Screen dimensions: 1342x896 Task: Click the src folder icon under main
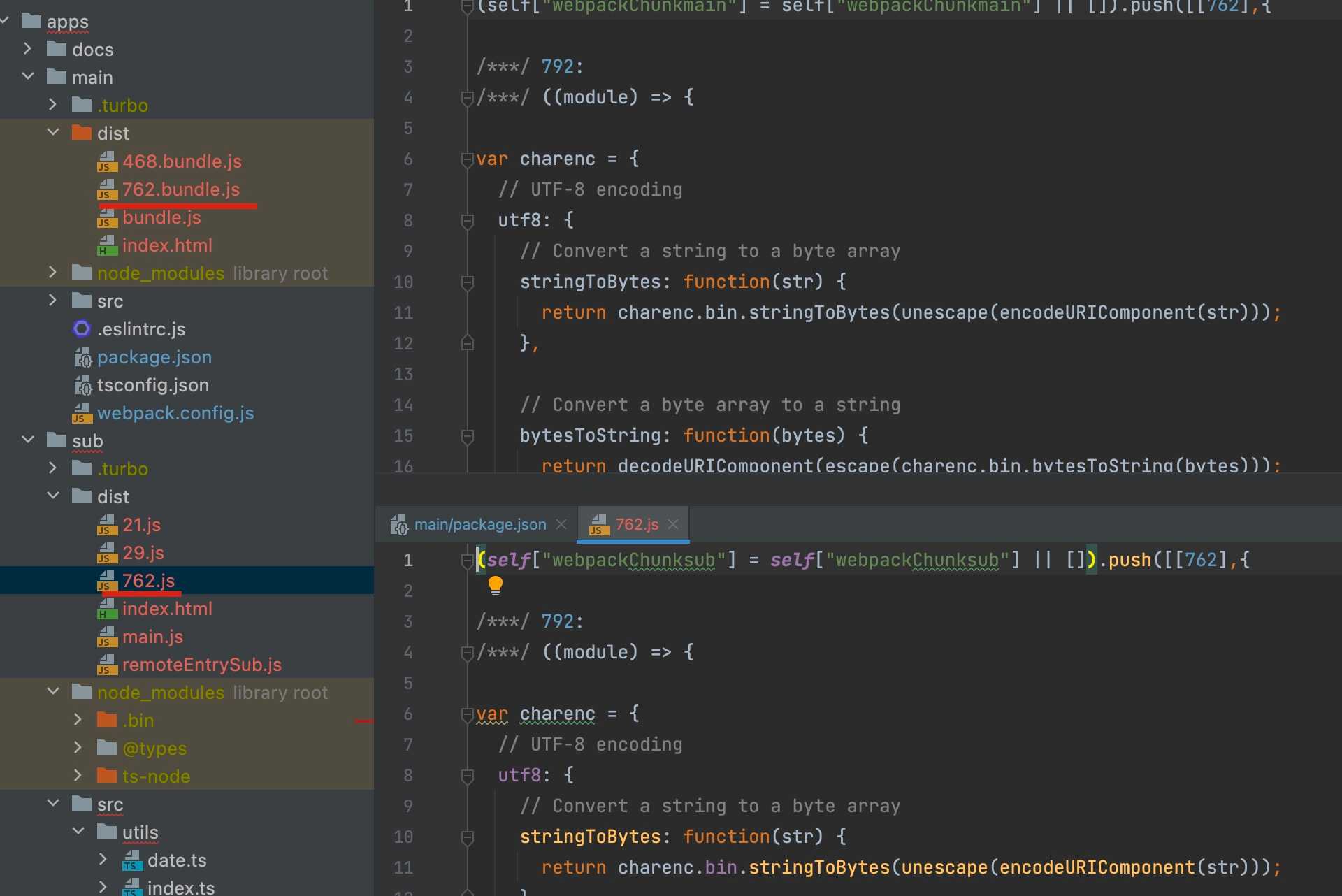pyautogui.click(x=82, y=301)
